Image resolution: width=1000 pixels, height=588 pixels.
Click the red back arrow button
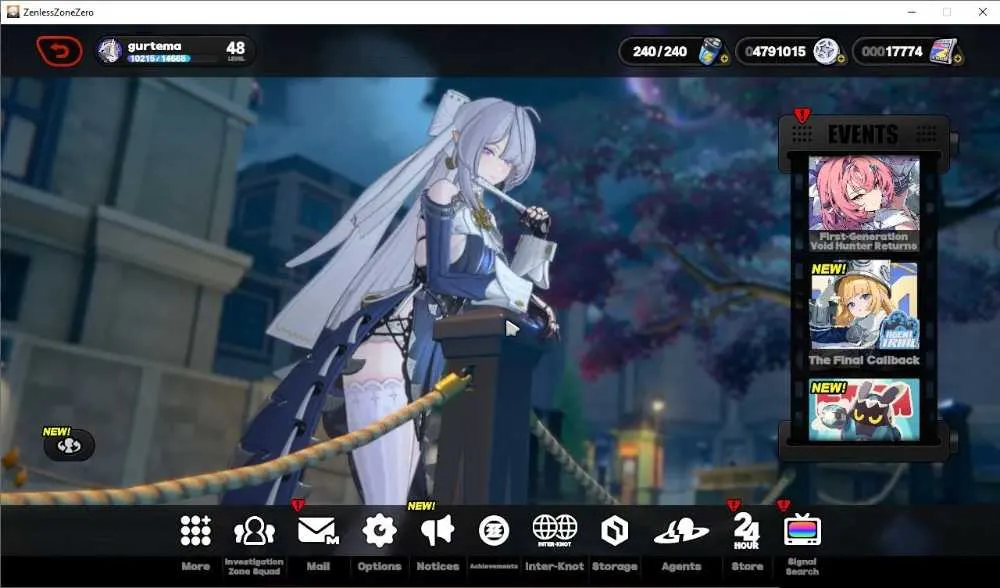tap(59, 51)
